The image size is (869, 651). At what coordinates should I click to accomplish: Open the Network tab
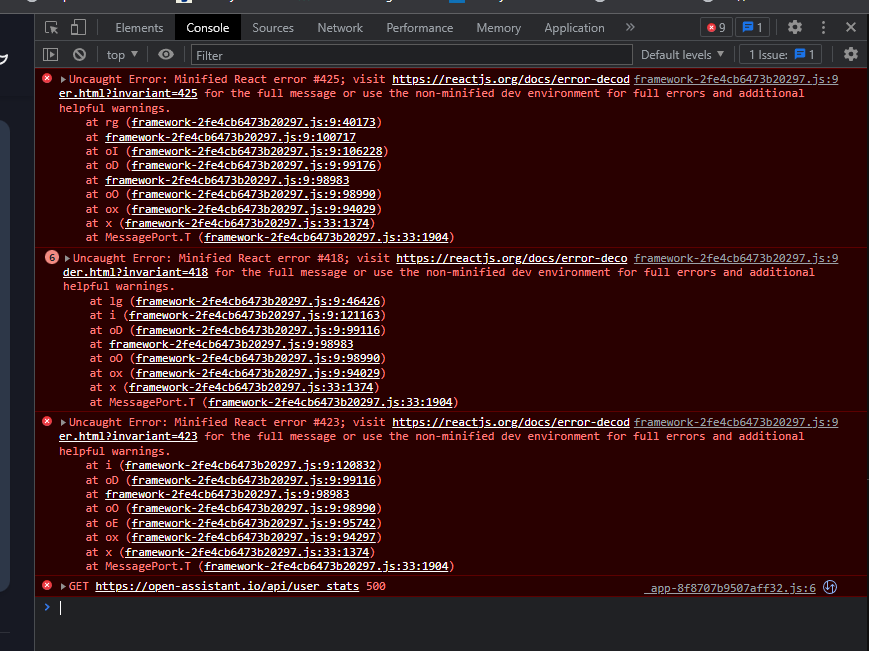(x=340, y=28)
